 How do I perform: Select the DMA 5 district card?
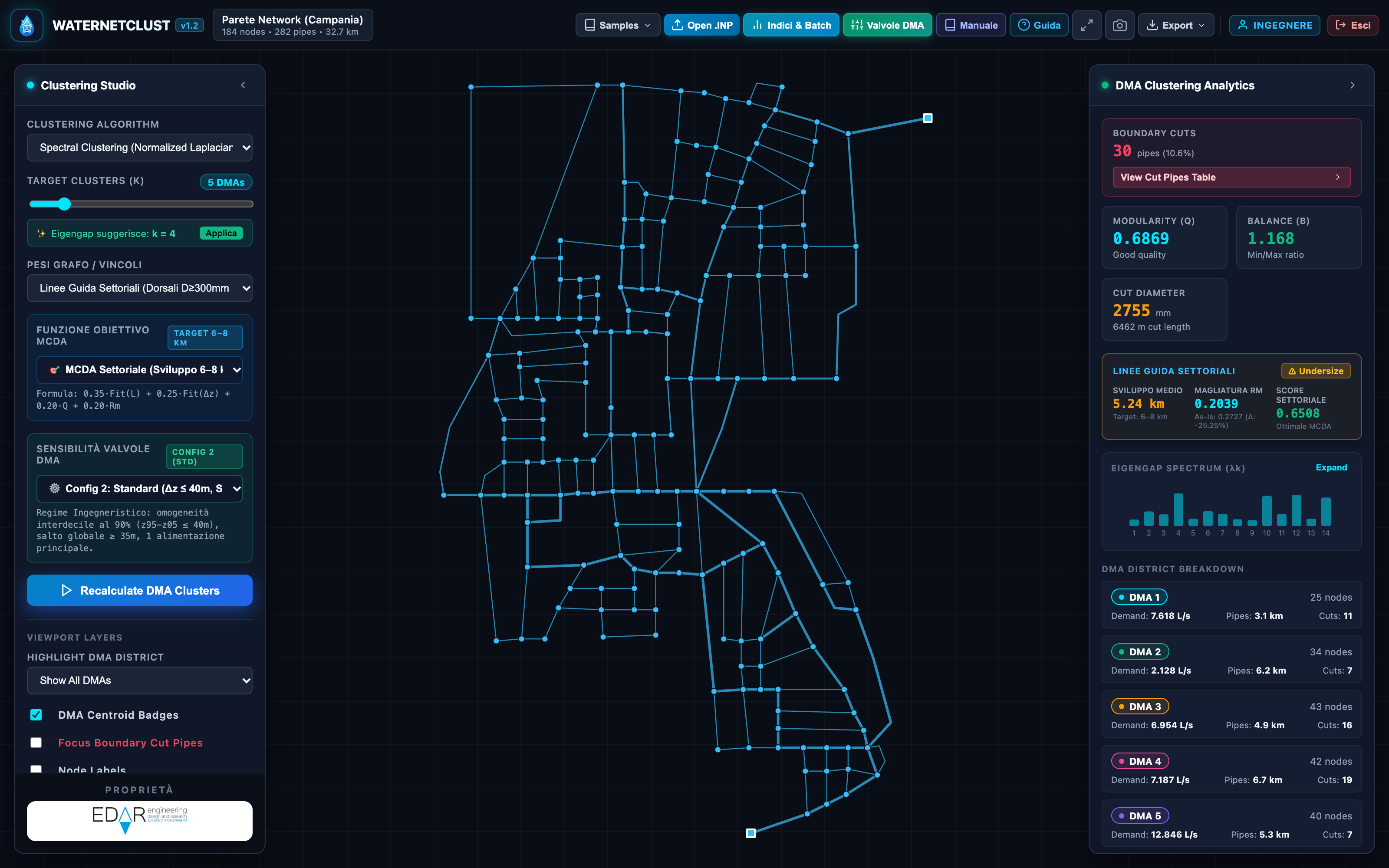(1231, 824)
